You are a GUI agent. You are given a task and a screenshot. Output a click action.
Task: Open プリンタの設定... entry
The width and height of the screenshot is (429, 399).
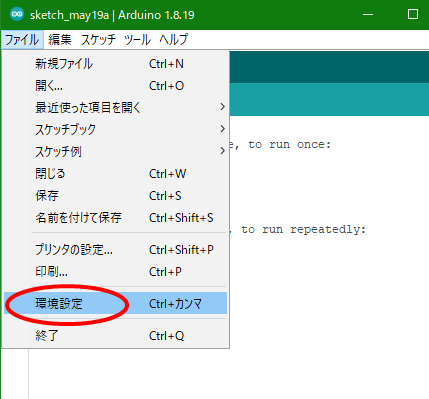115,249
